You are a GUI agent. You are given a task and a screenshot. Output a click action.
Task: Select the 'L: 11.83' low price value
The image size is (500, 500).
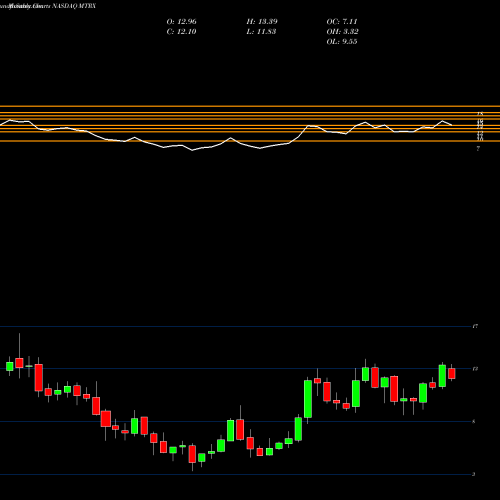tap(261, 32)
